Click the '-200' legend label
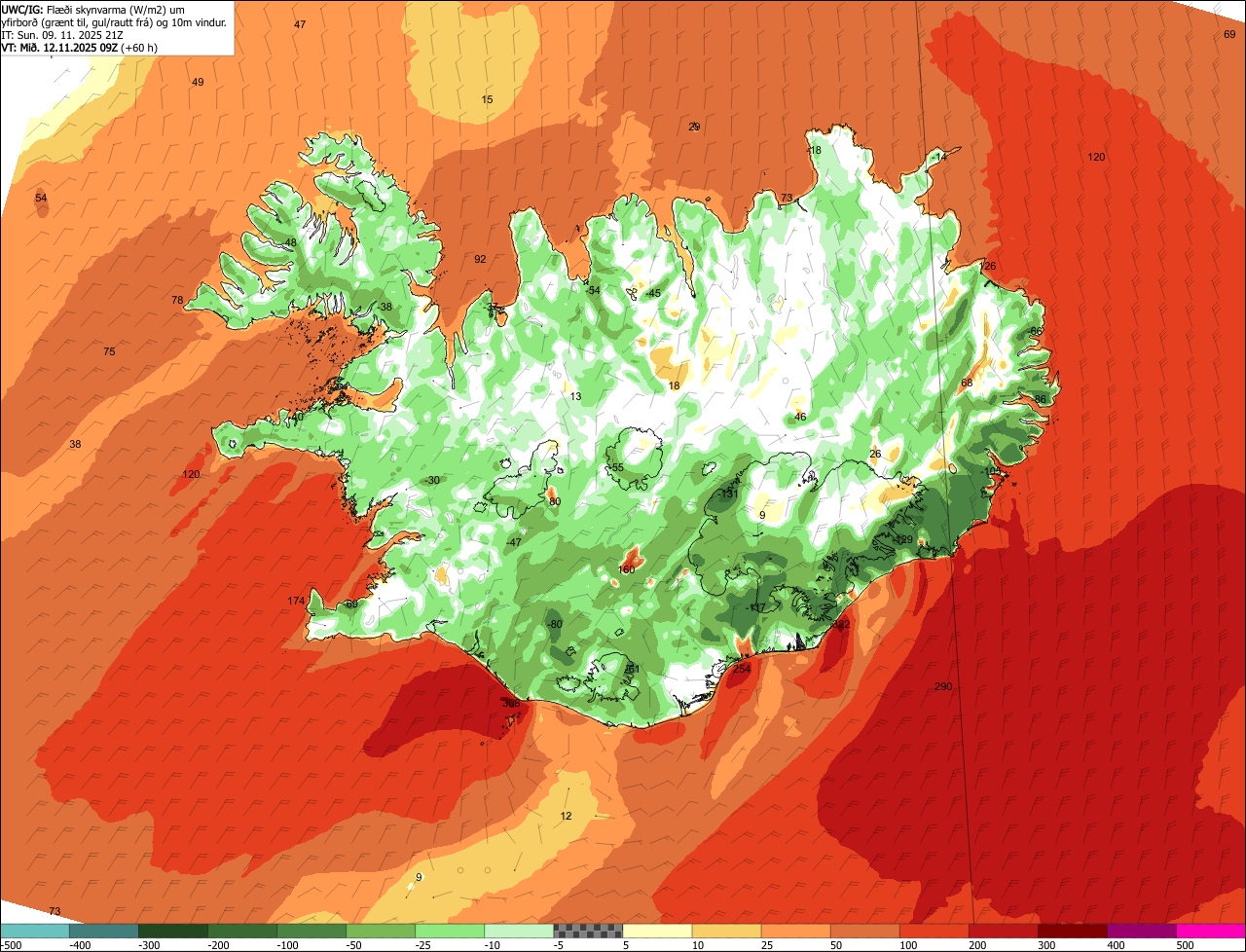Image resolution: width=1246 pixels, height=952 pixels. click(220, 944)
